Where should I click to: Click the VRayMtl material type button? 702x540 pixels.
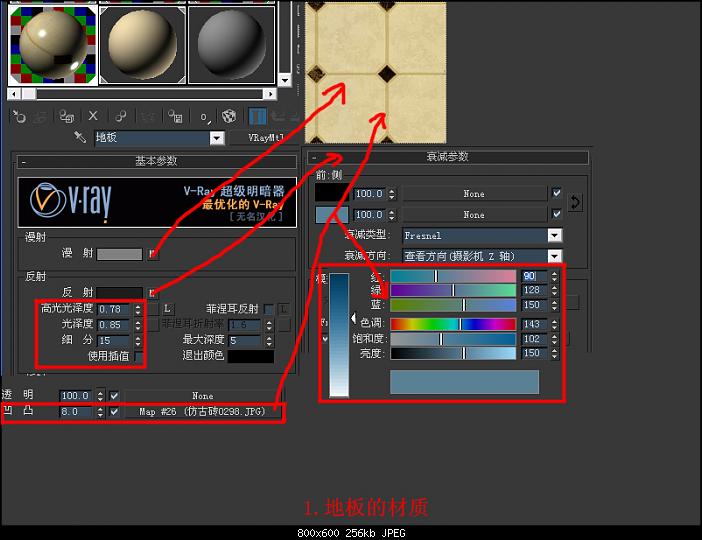click(265, 137)
